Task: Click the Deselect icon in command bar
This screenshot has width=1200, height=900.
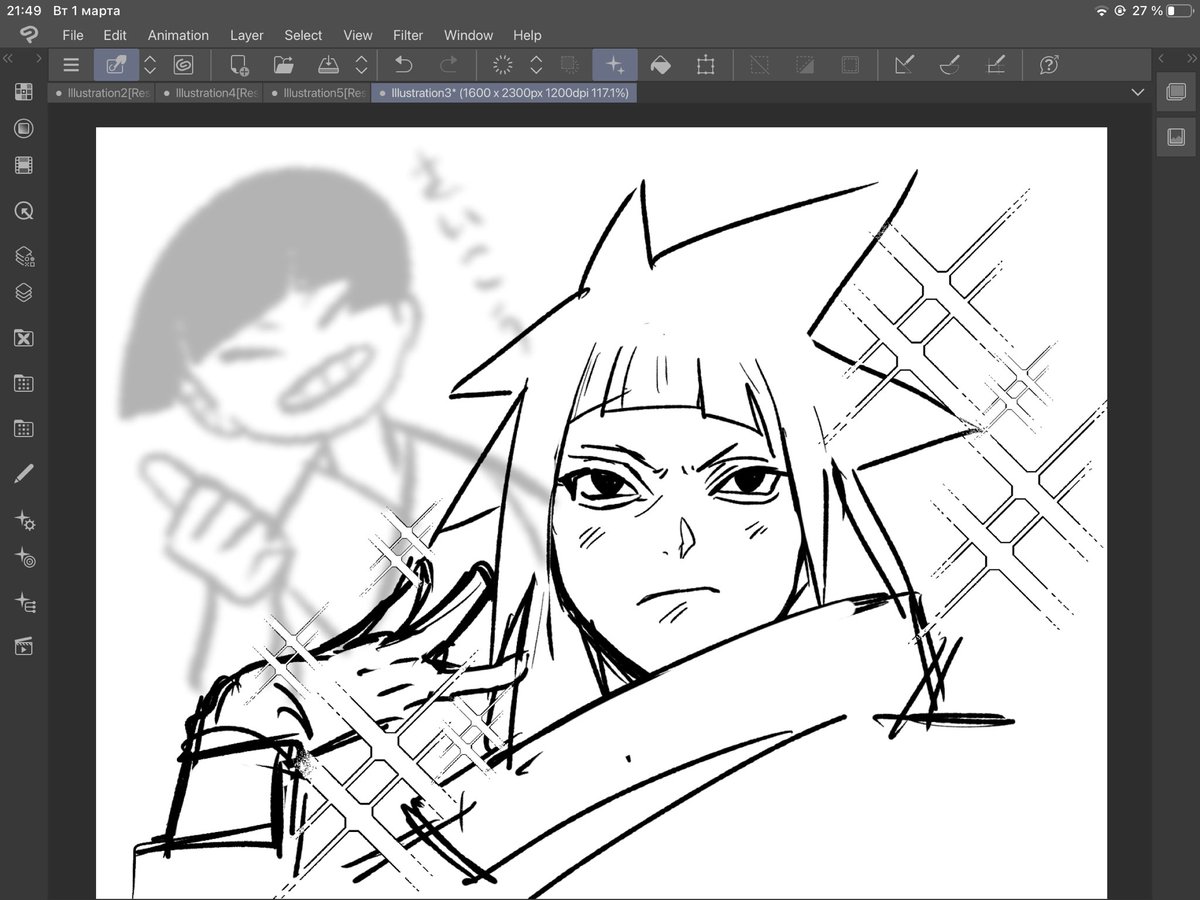Action: point(760,65)
